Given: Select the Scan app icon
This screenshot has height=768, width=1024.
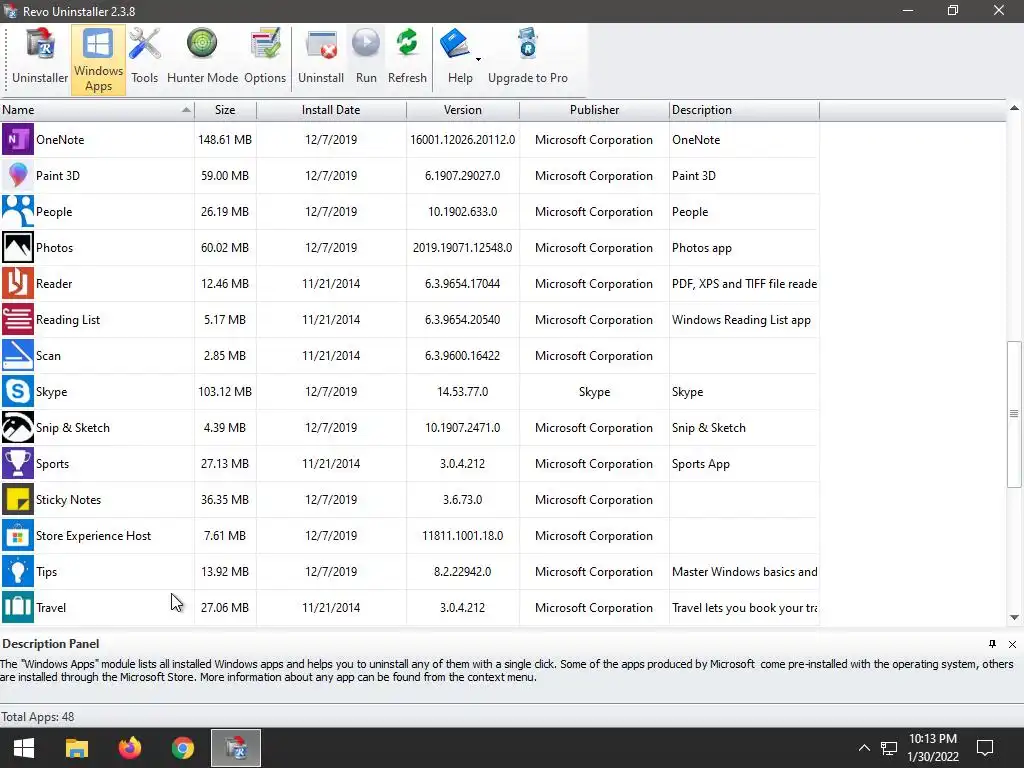Looking at the screenshot, I should pyautogui.click(x=18, y=355).
